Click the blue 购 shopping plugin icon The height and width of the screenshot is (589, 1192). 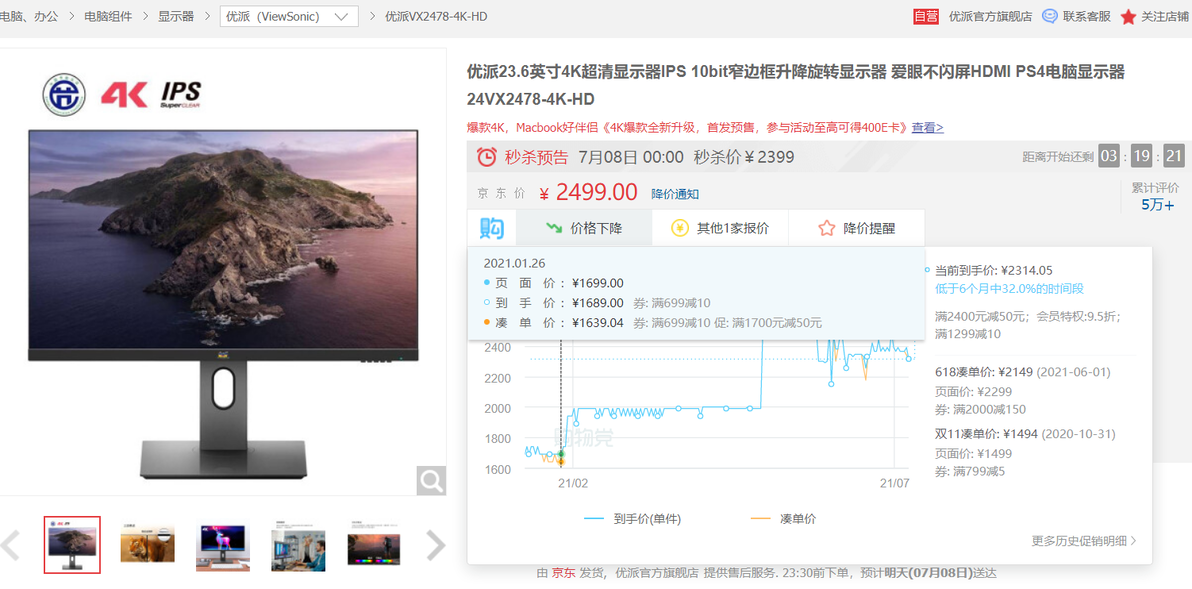tap(492, 228)
